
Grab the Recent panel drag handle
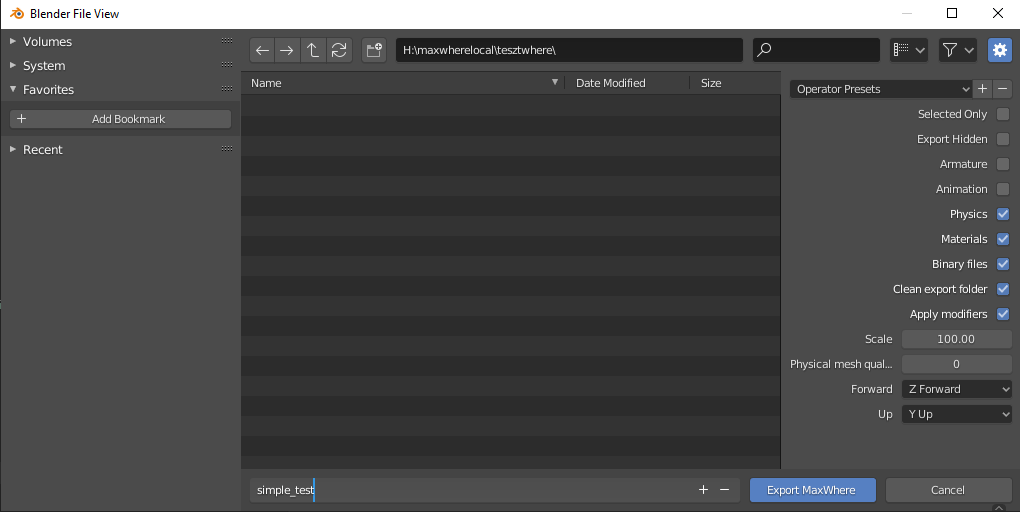pos(226,149)
